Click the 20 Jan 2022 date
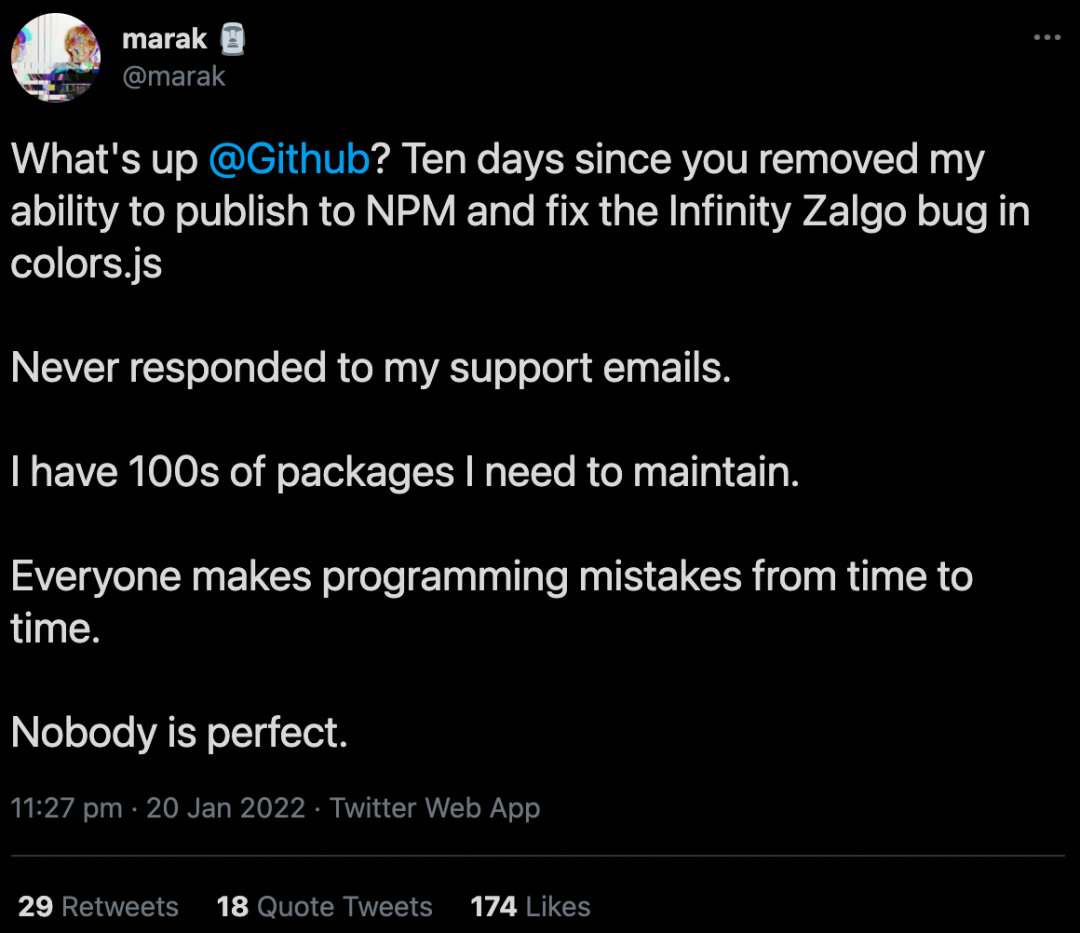 point(226,808)
